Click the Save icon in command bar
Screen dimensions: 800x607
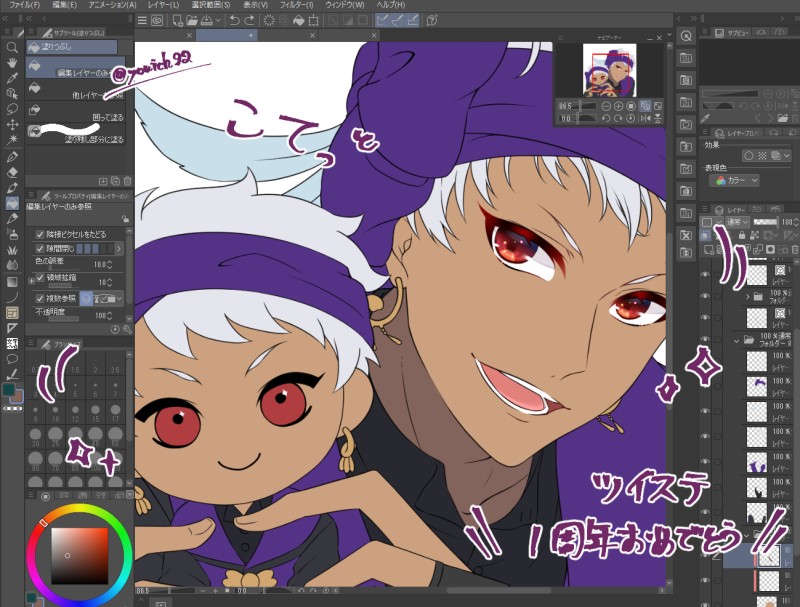tap(207, 20)
